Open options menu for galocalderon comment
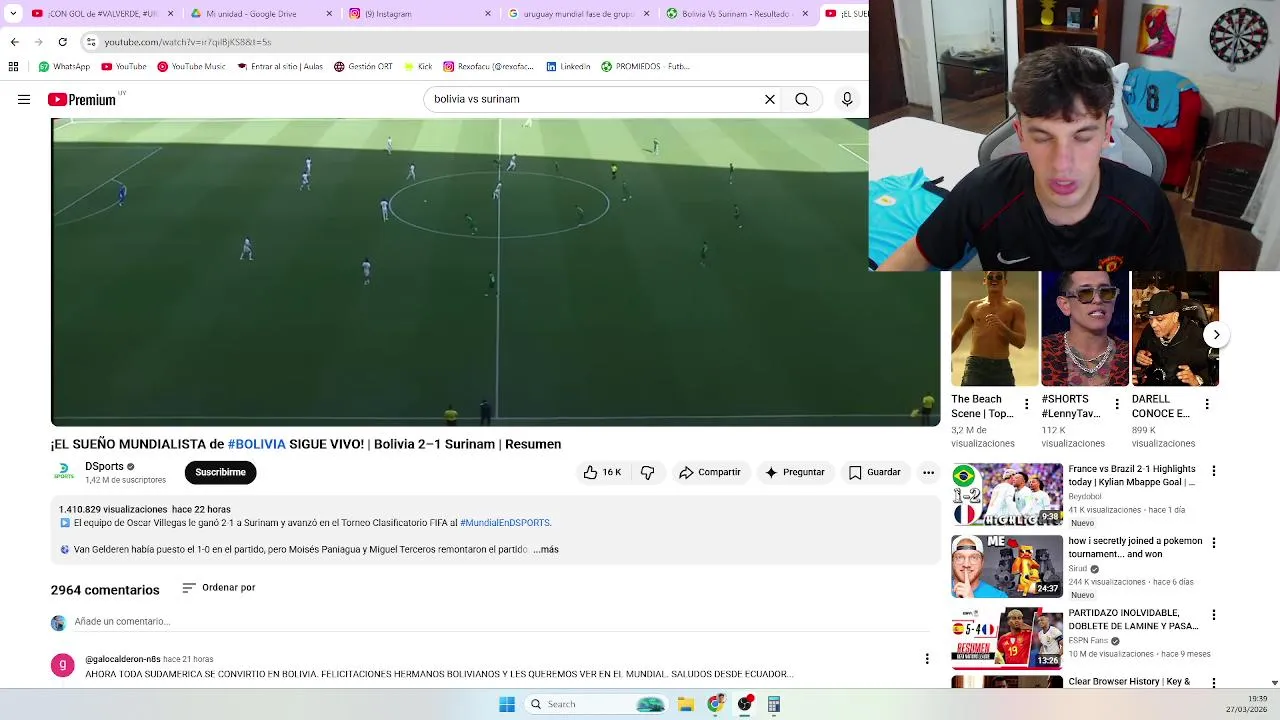The width and height of the screenshot is (1280, 720). click(x=927, y=659)
